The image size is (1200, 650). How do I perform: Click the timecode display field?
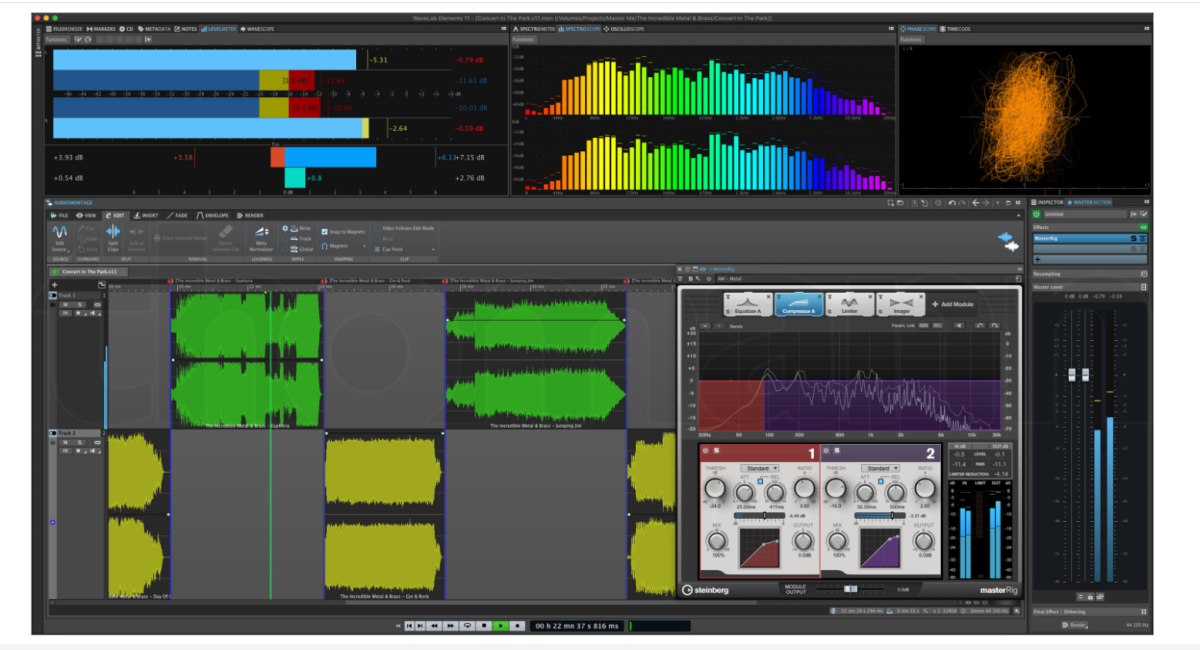point(577,625)
